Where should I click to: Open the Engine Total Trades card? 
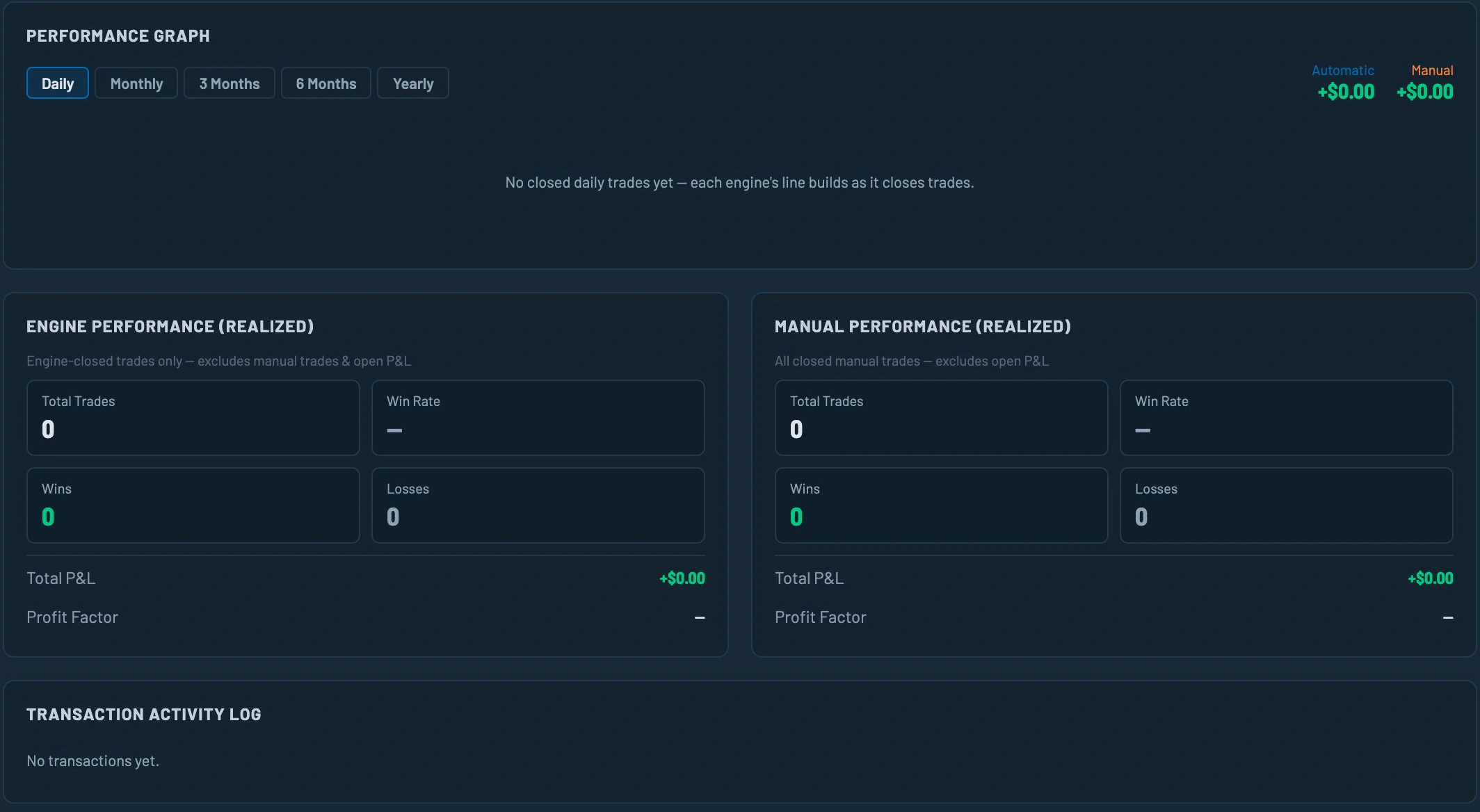tap(193, 418)
